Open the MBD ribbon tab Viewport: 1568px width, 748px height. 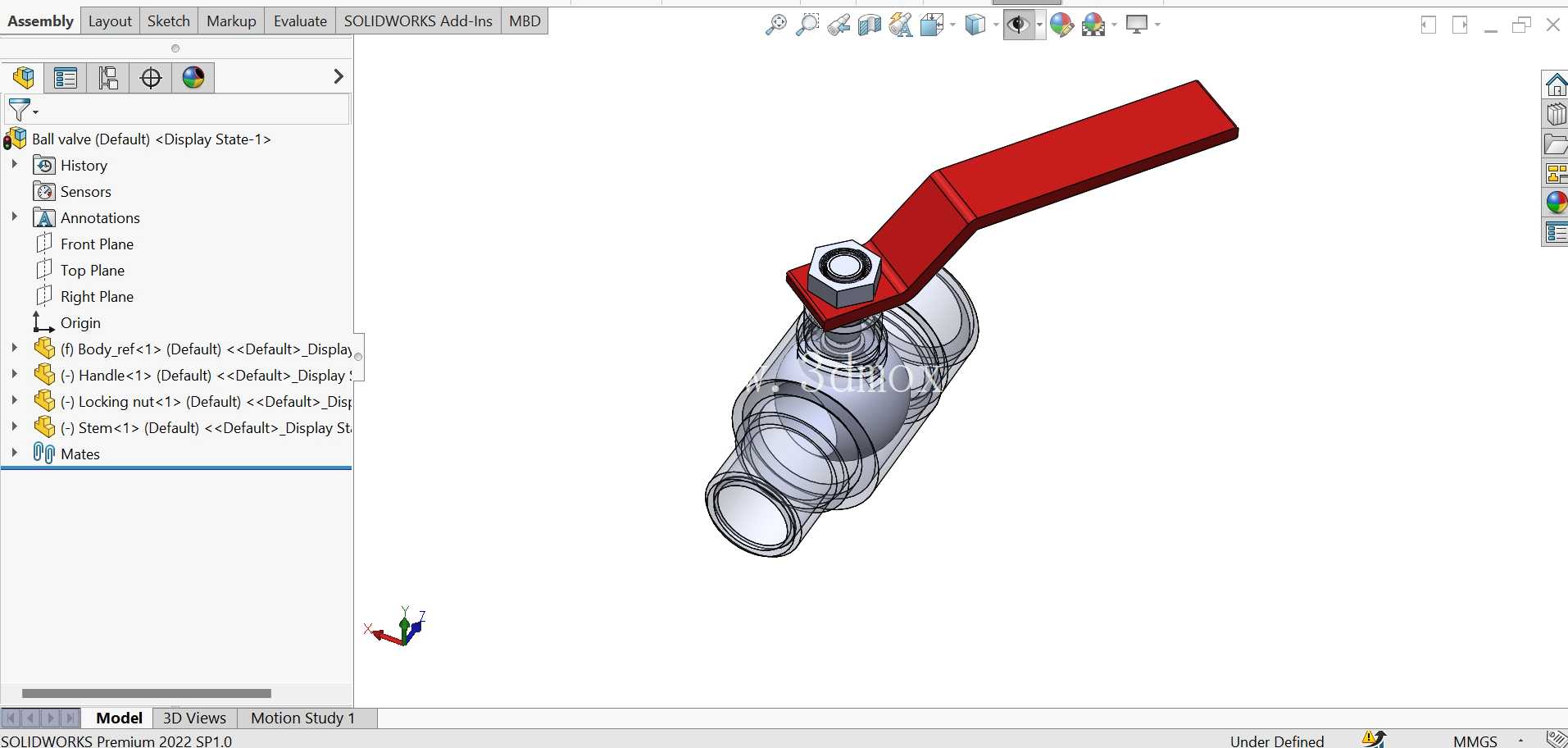click(525, 21)
